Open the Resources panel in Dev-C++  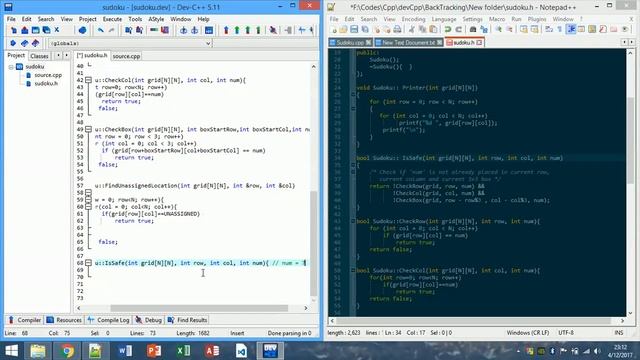coord(64,320)
